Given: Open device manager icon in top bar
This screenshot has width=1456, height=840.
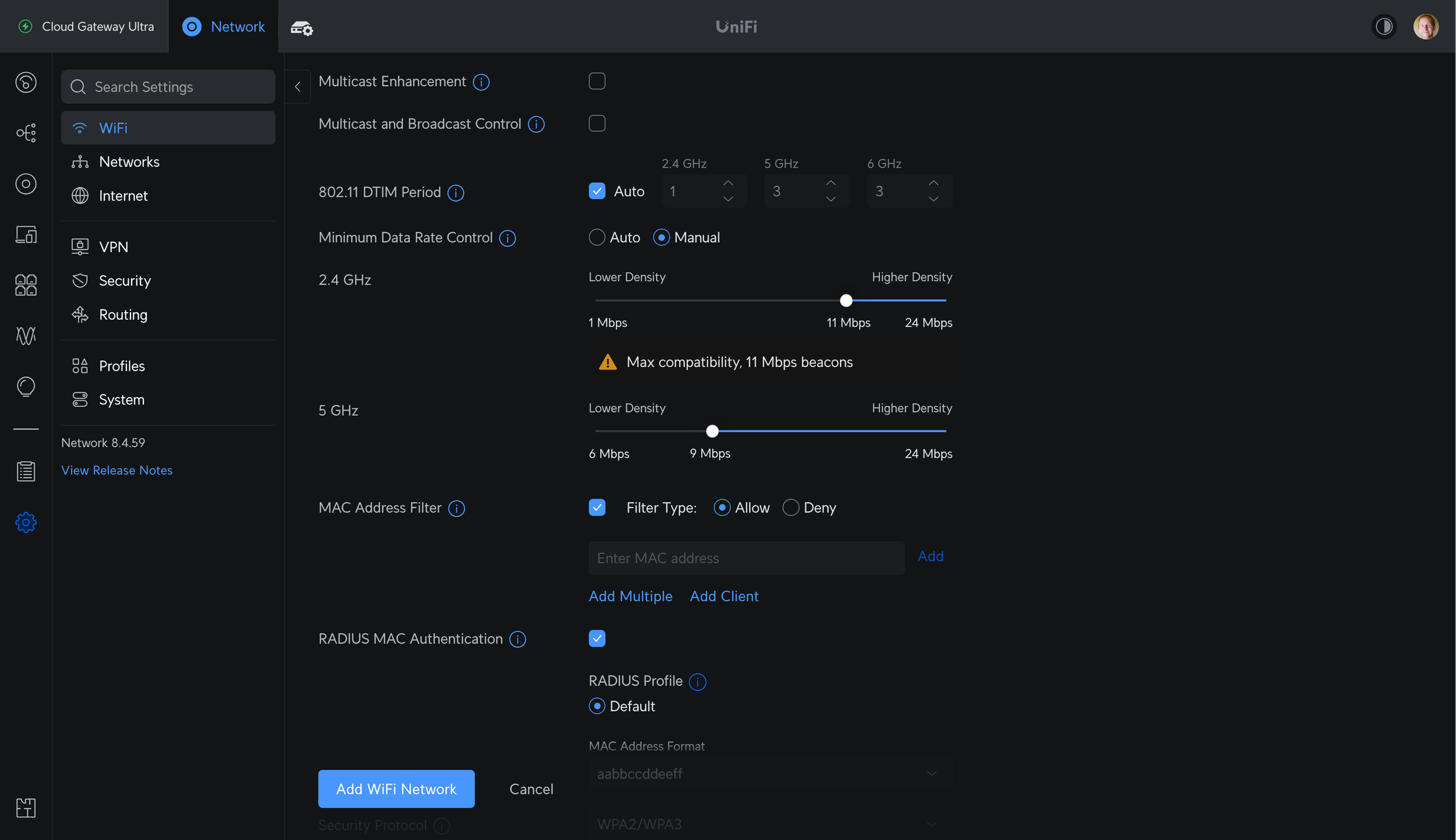Looking at the screenshot, I should pyautogui.click(x=302, y=27).
